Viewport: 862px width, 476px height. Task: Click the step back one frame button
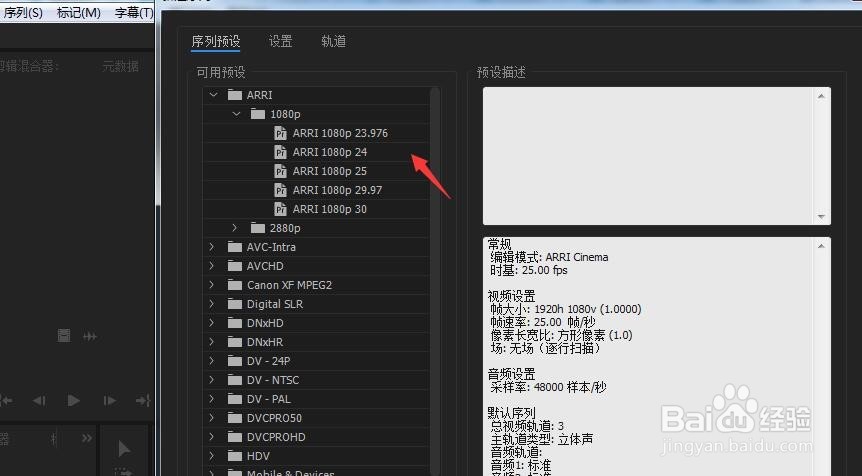click(x=39, y=401)
